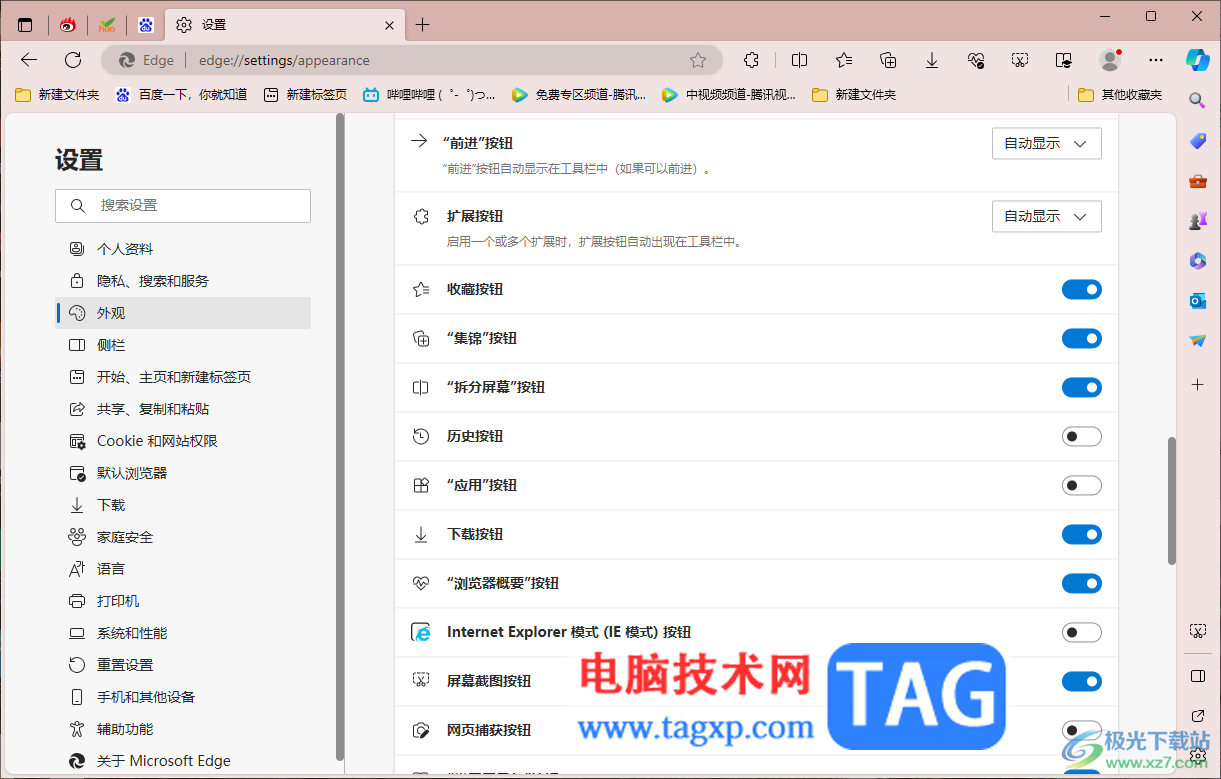This screenshot has height=779, width=1221.
Task: Open 侧栏 settings section
Action: click(x=183, y=345)
